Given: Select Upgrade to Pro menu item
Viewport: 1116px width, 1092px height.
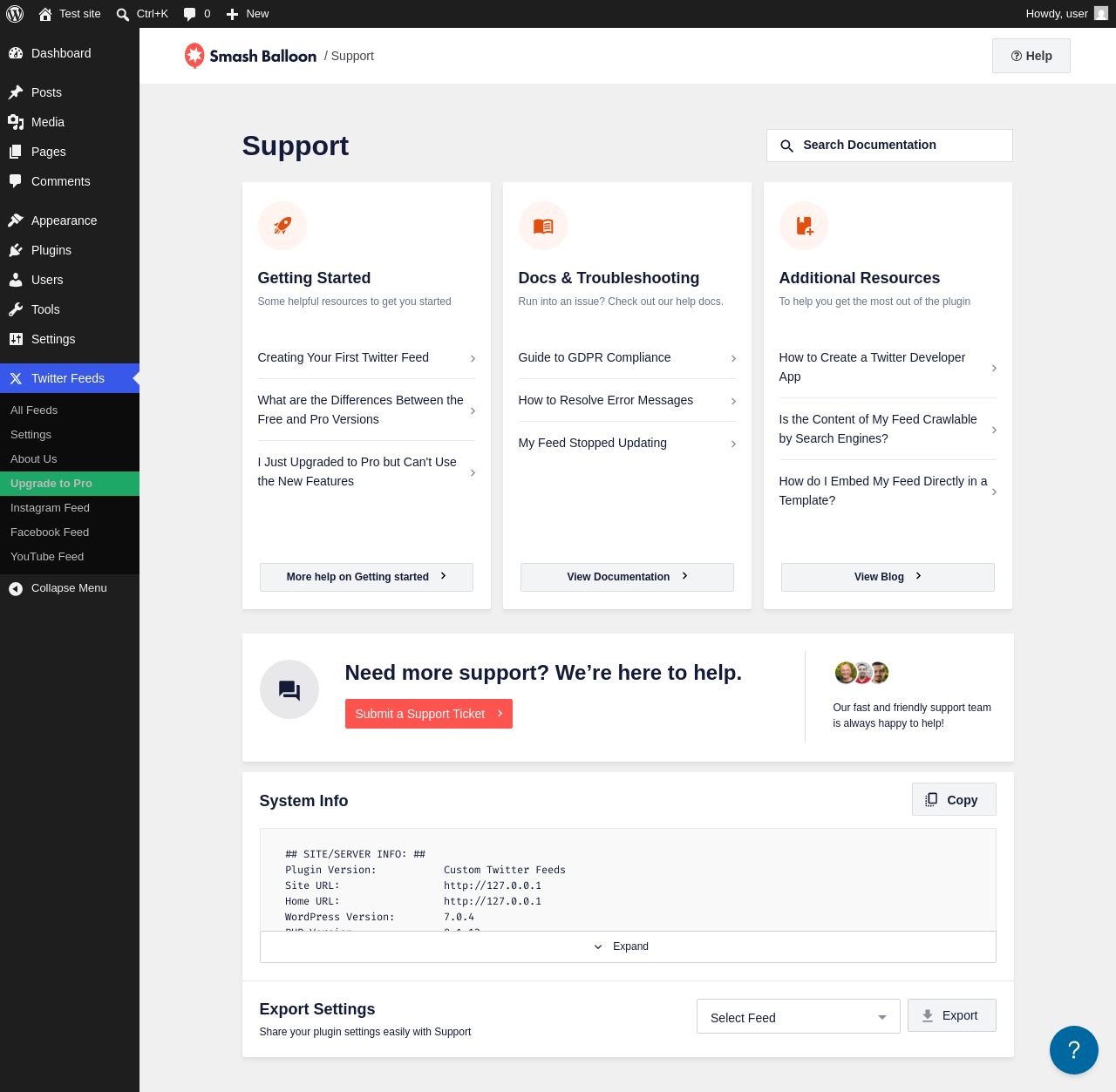Looking at the screenshot, I should pyautogui.click(x=70, y=484).
